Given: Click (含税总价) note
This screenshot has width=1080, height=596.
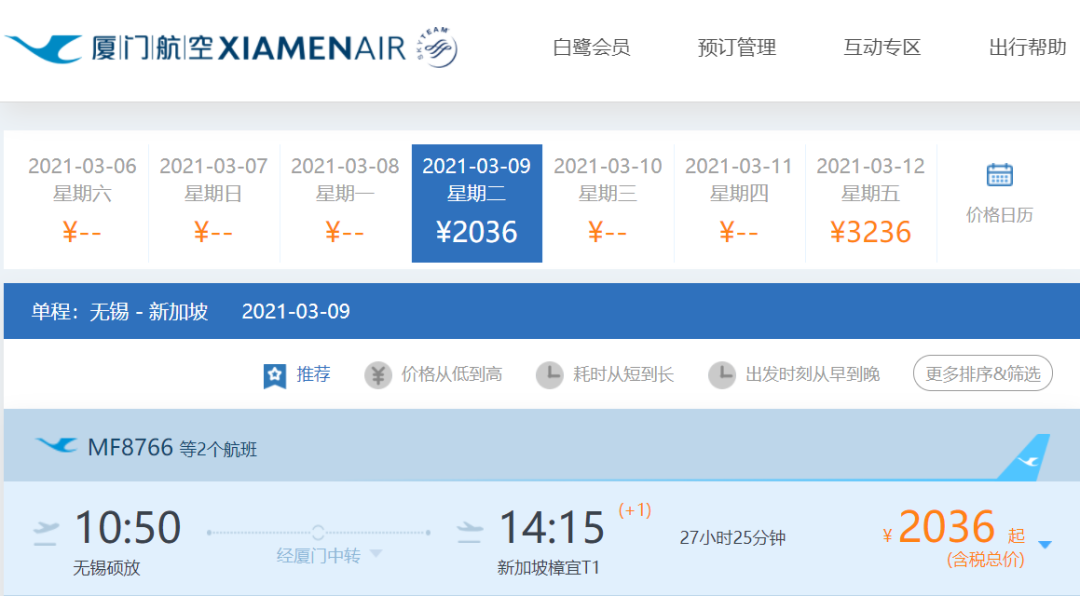Looking at the screenshot, I should 986,559.
